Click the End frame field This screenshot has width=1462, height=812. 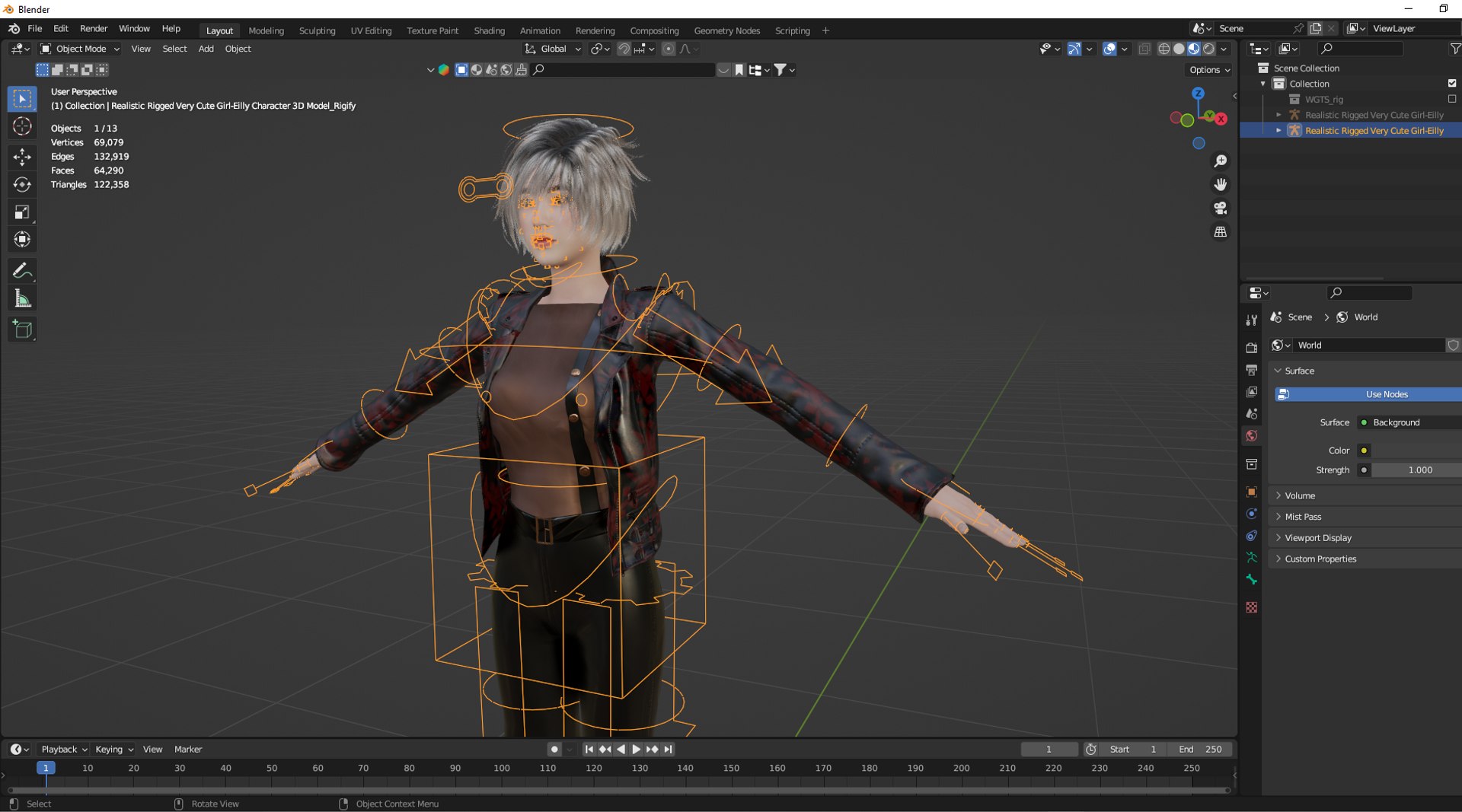(1200, 750)
